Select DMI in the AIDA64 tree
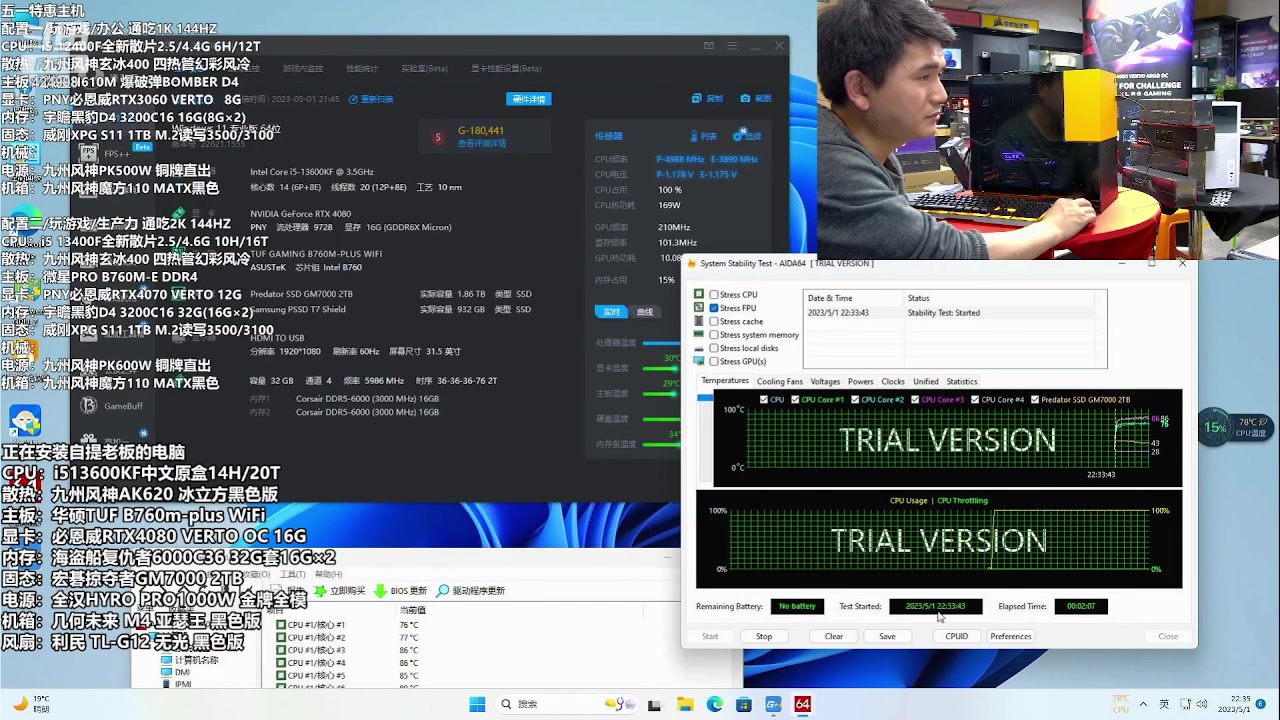The height and width of the screenshot is (720, 1280). click(182, 673)
